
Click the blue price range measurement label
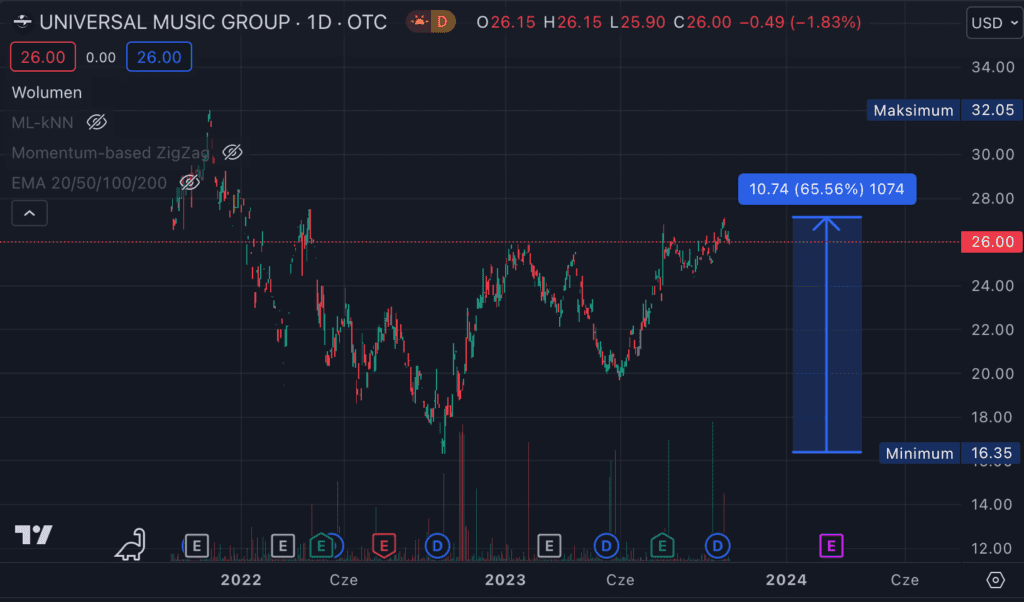[826, 189]
